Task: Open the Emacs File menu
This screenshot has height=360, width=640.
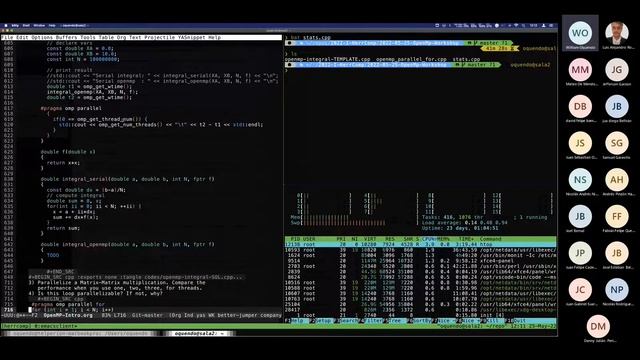Action: (7, 37)
